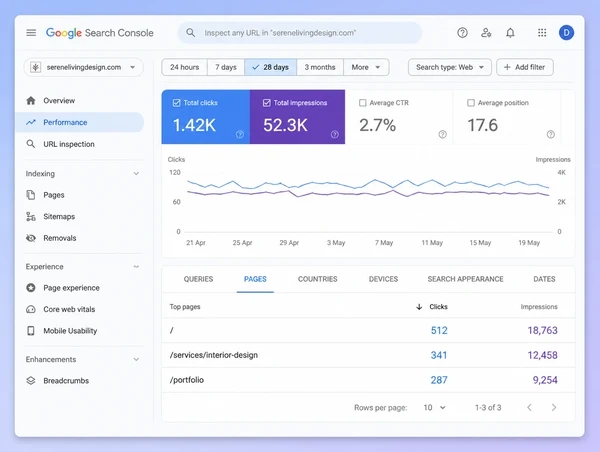Viewport: 600px width, 452px height.
Task: Open the notifications bell
Action: click(510, 33)
